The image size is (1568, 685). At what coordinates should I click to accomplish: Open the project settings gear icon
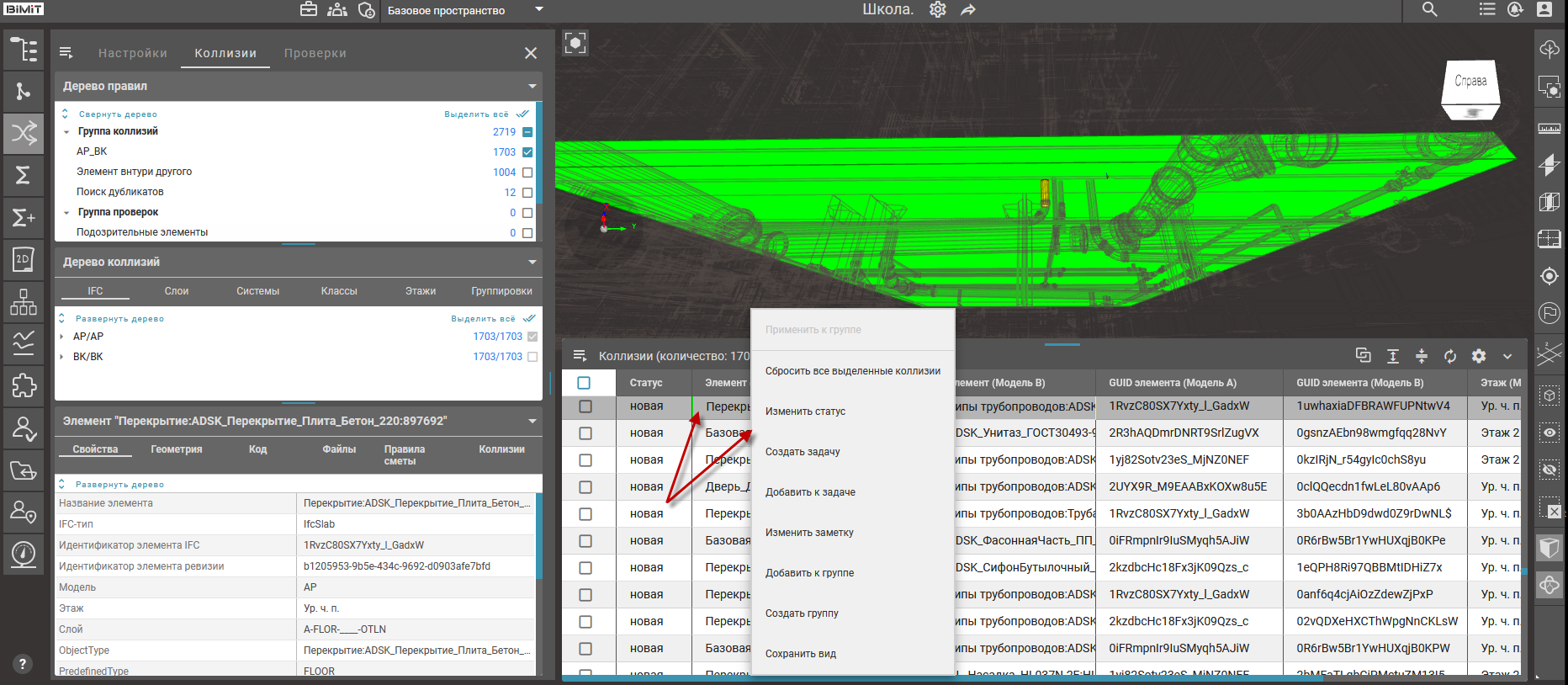pos(938,10)
